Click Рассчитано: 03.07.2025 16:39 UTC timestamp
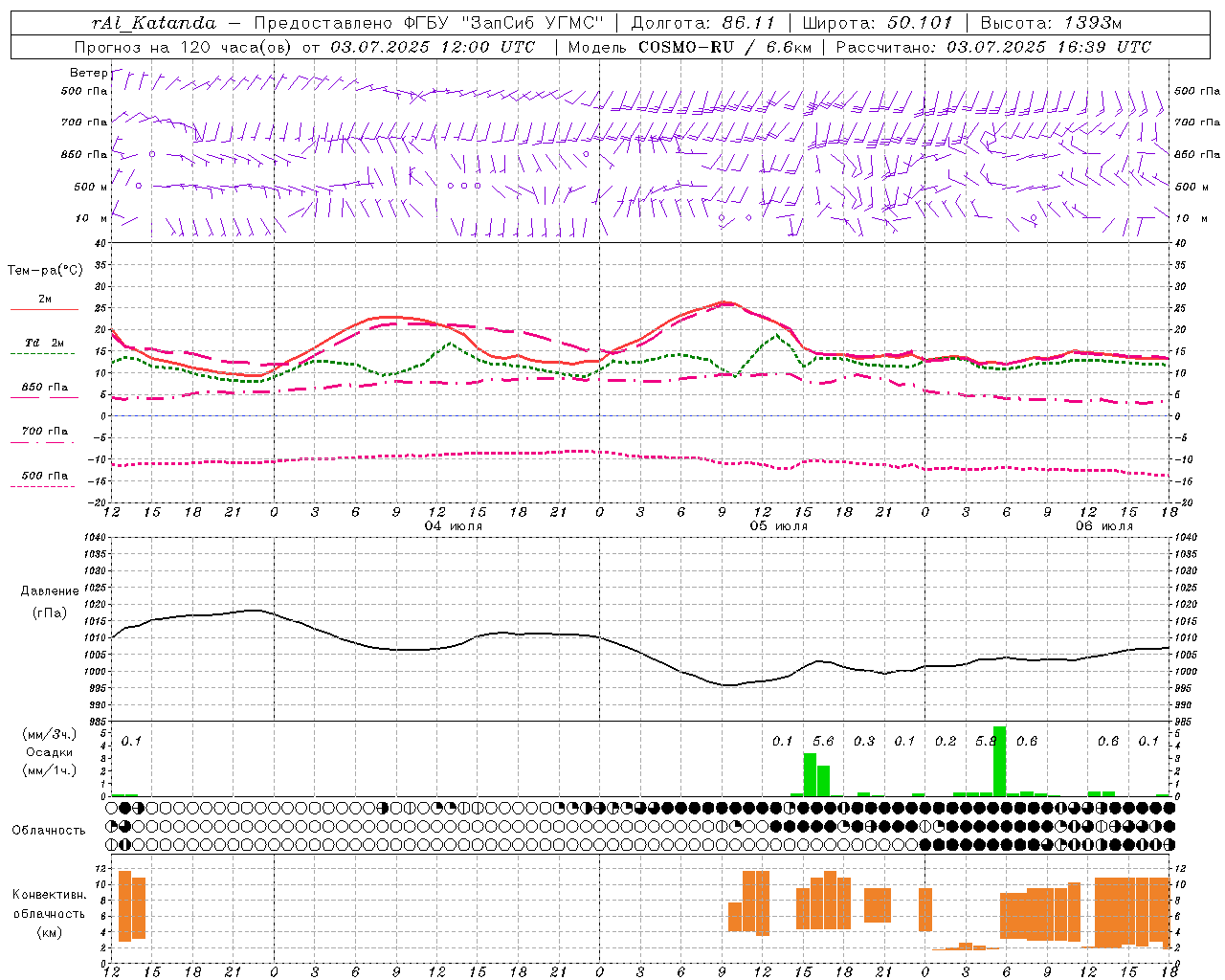The width and height of the screenshot is (1225, 980). tap(993, 47)
